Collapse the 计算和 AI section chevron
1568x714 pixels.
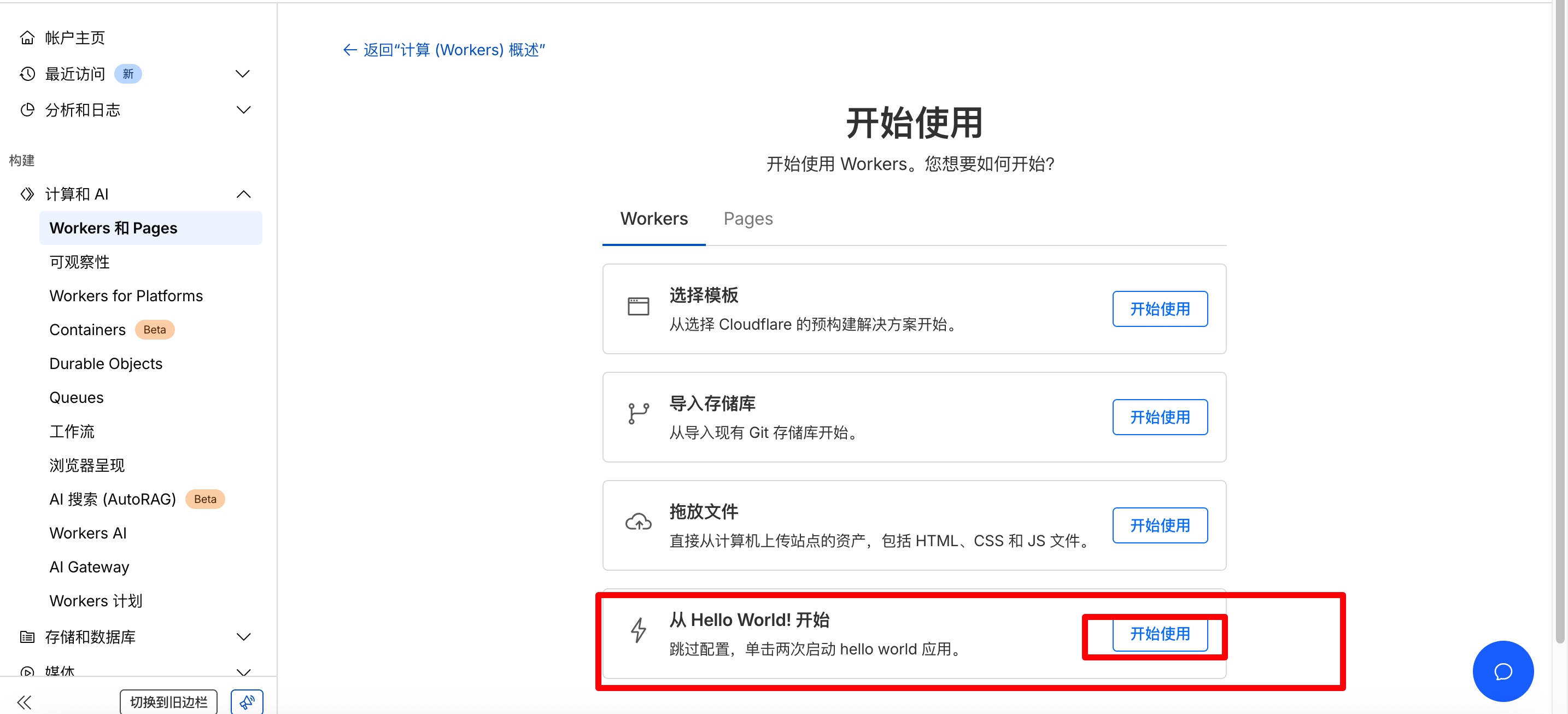pos(243,194)
